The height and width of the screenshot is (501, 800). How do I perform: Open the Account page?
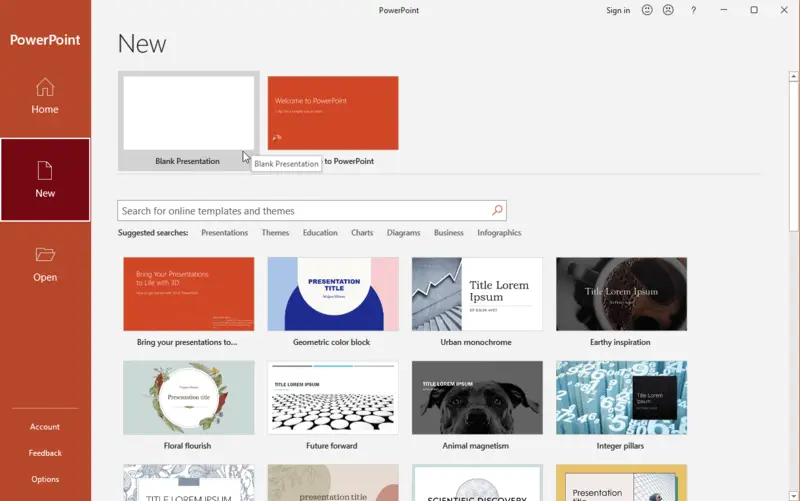(x=45, y=427)
